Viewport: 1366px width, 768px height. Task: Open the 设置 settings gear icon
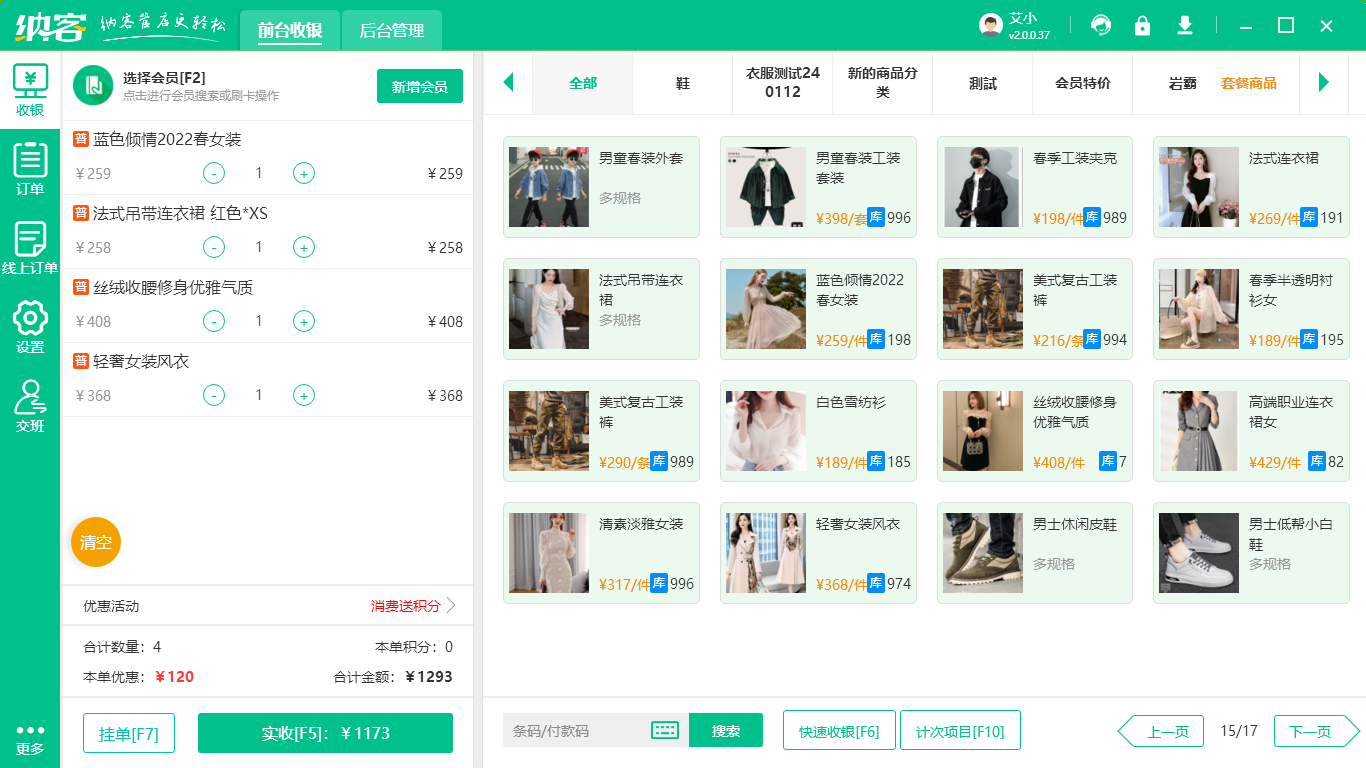pos(30,326)
